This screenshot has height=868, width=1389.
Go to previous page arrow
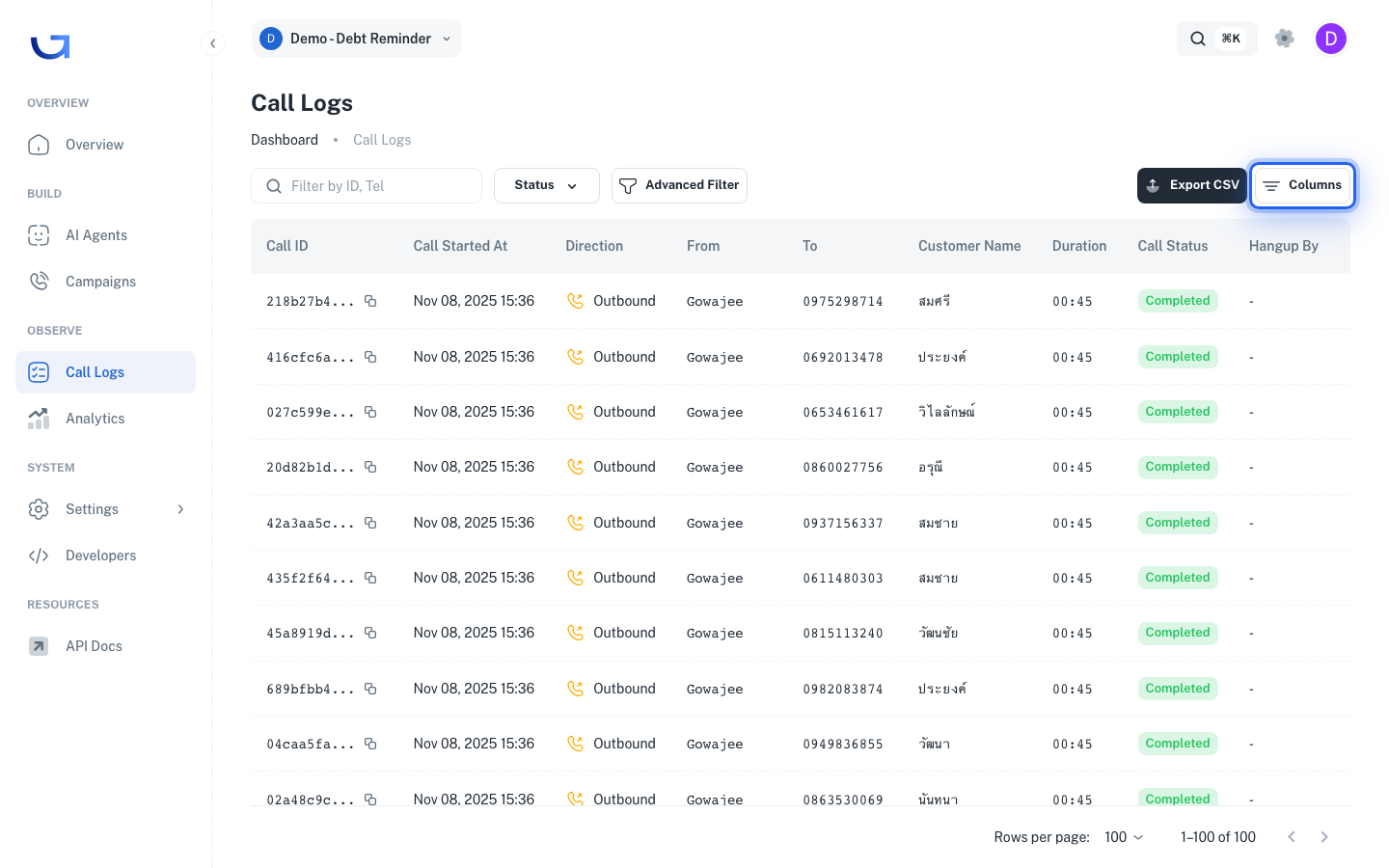[1292, 837]
